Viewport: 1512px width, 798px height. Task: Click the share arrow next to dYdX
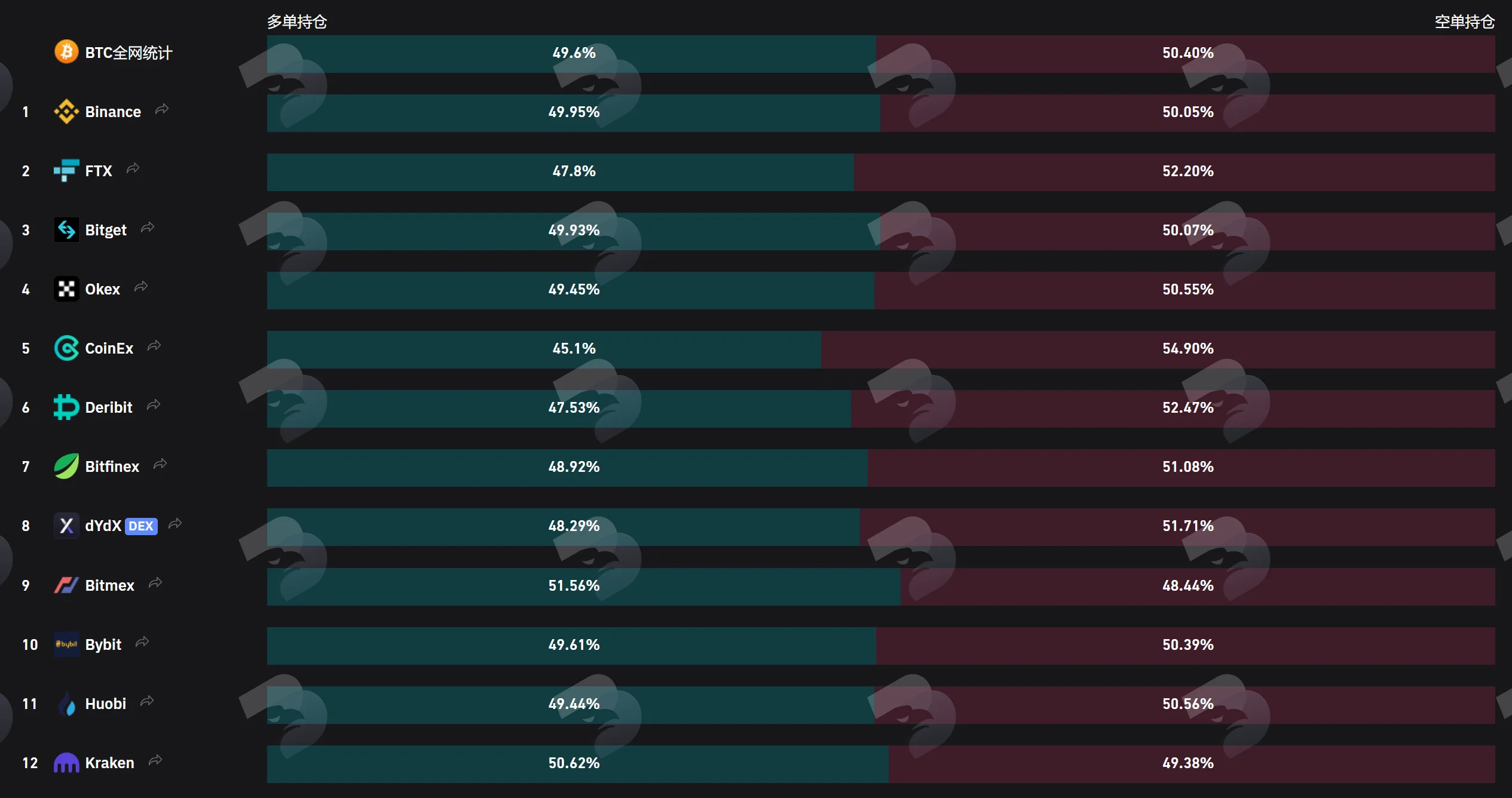coord(175,524)
